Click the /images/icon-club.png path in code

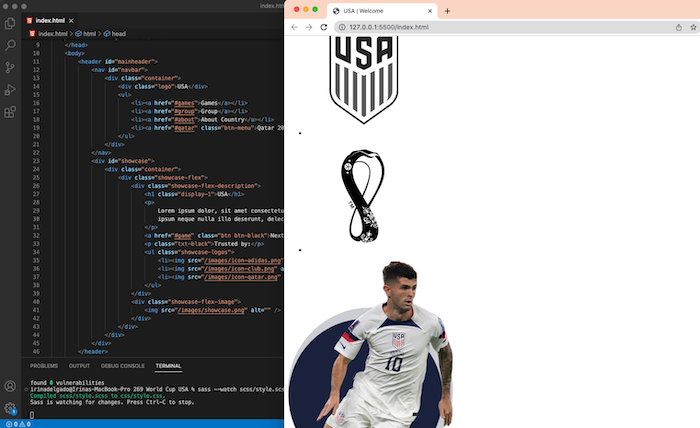240,269
